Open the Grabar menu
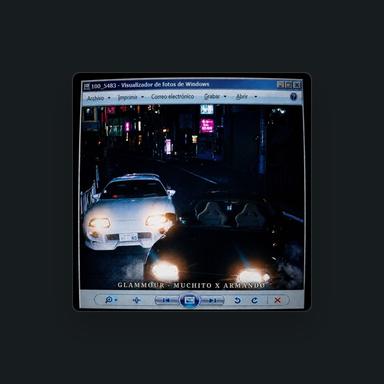Screen dimensions: 384x384 click(215, 96)
